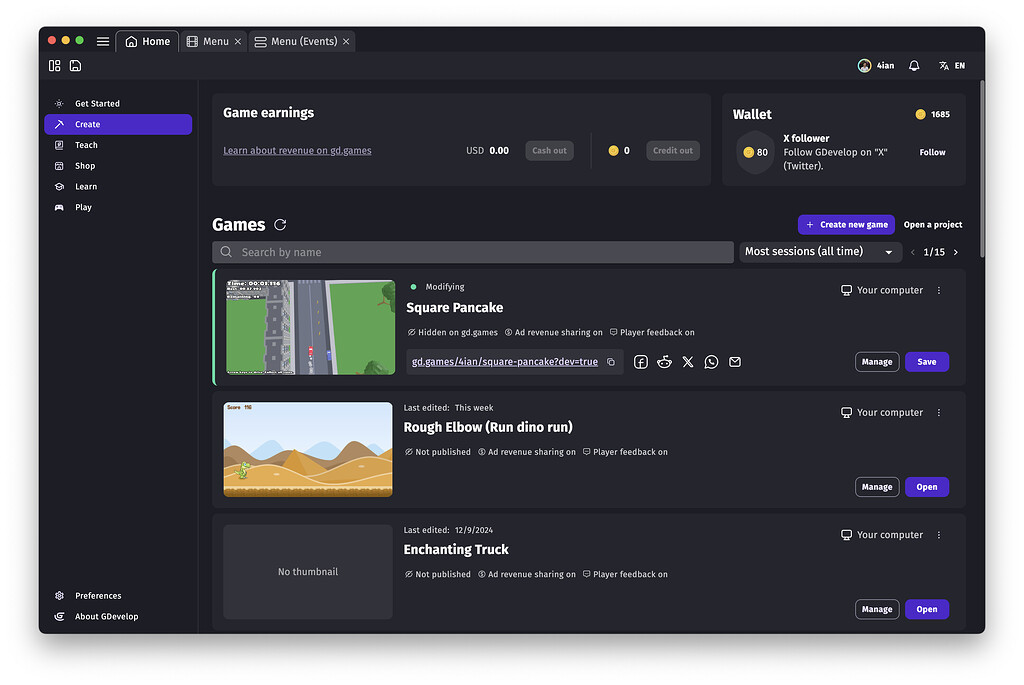This screenshot has height=685, width=1024.
Task: Toggle Ad revenue sharing for Square Pancake
Action: (554, 331)
